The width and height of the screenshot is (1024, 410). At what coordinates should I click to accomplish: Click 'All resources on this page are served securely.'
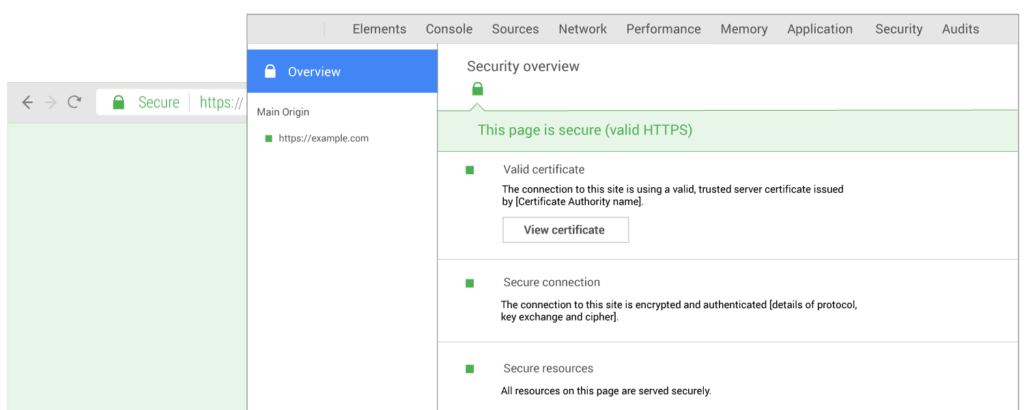coord(606,392)
